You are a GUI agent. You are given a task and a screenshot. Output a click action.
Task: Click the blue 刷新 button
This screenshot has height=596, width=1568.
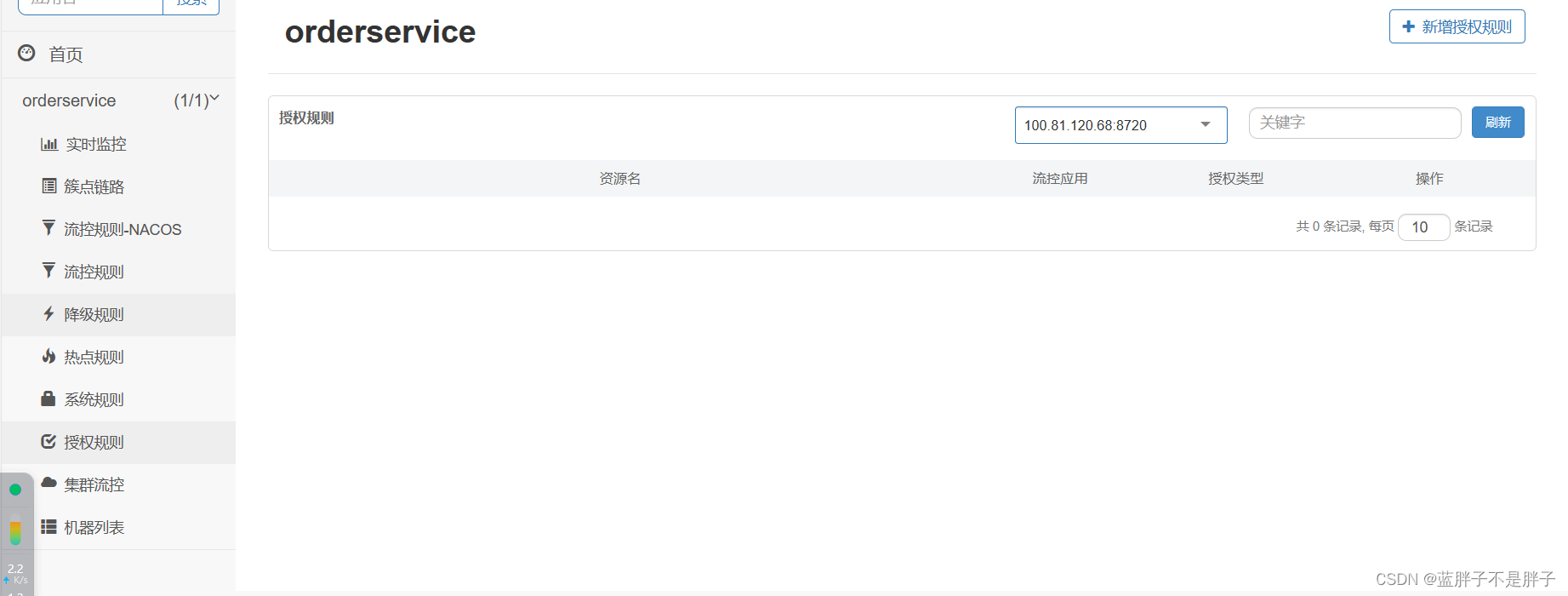click(1497, 123)
